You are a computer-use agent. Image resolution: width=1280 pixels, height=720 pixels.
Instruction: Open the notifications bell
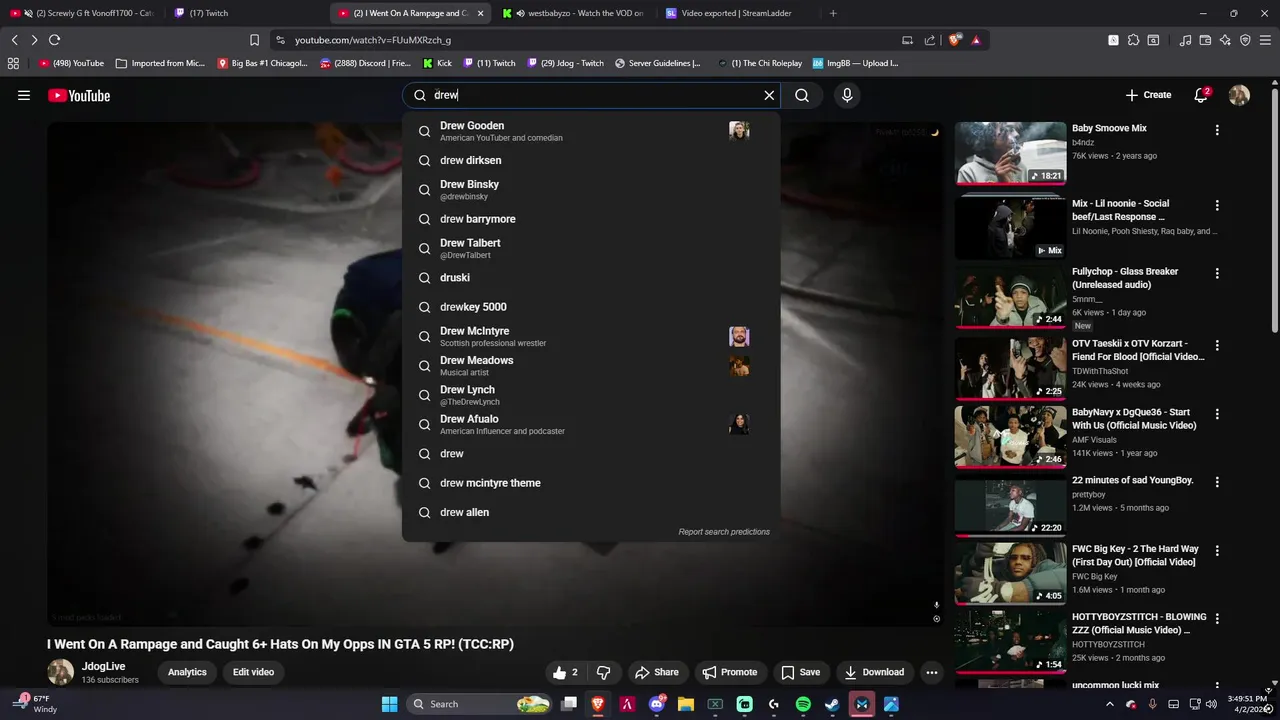(1201, 95)
